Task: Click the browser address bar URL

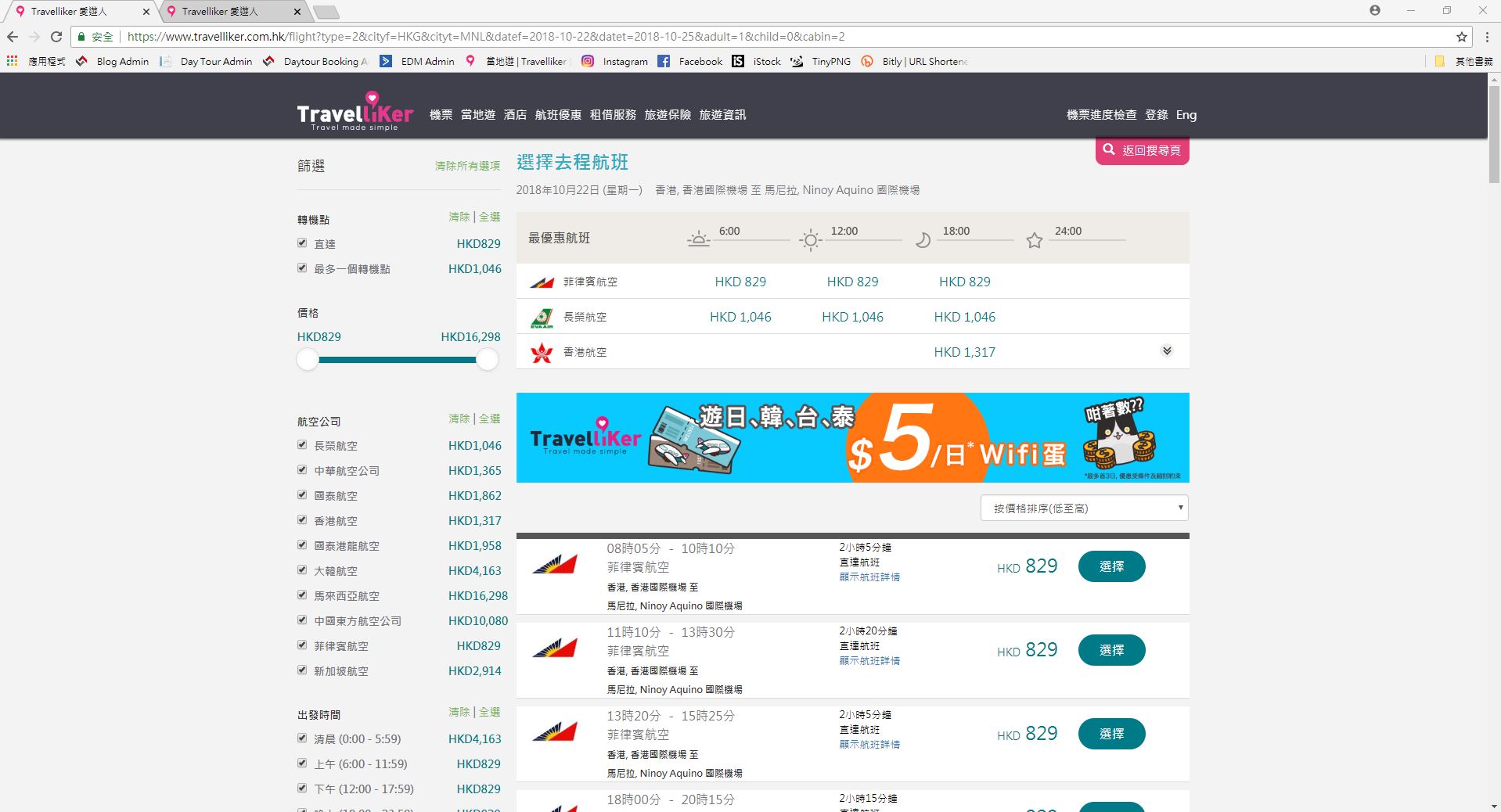Action: click(x=485, y=37)
